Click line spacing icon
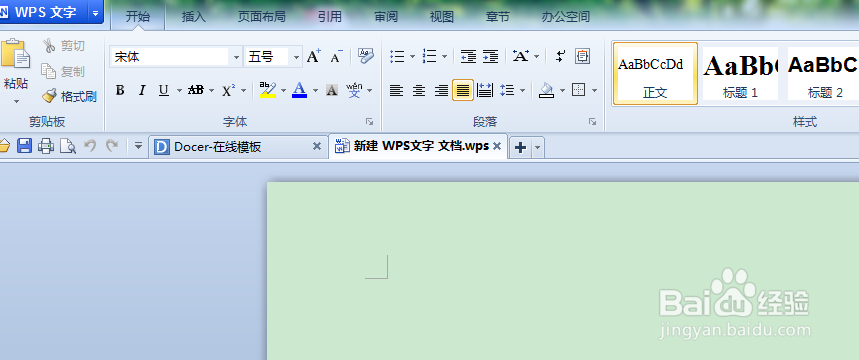Viewport: 859px width, 360px height. (507, 90)
